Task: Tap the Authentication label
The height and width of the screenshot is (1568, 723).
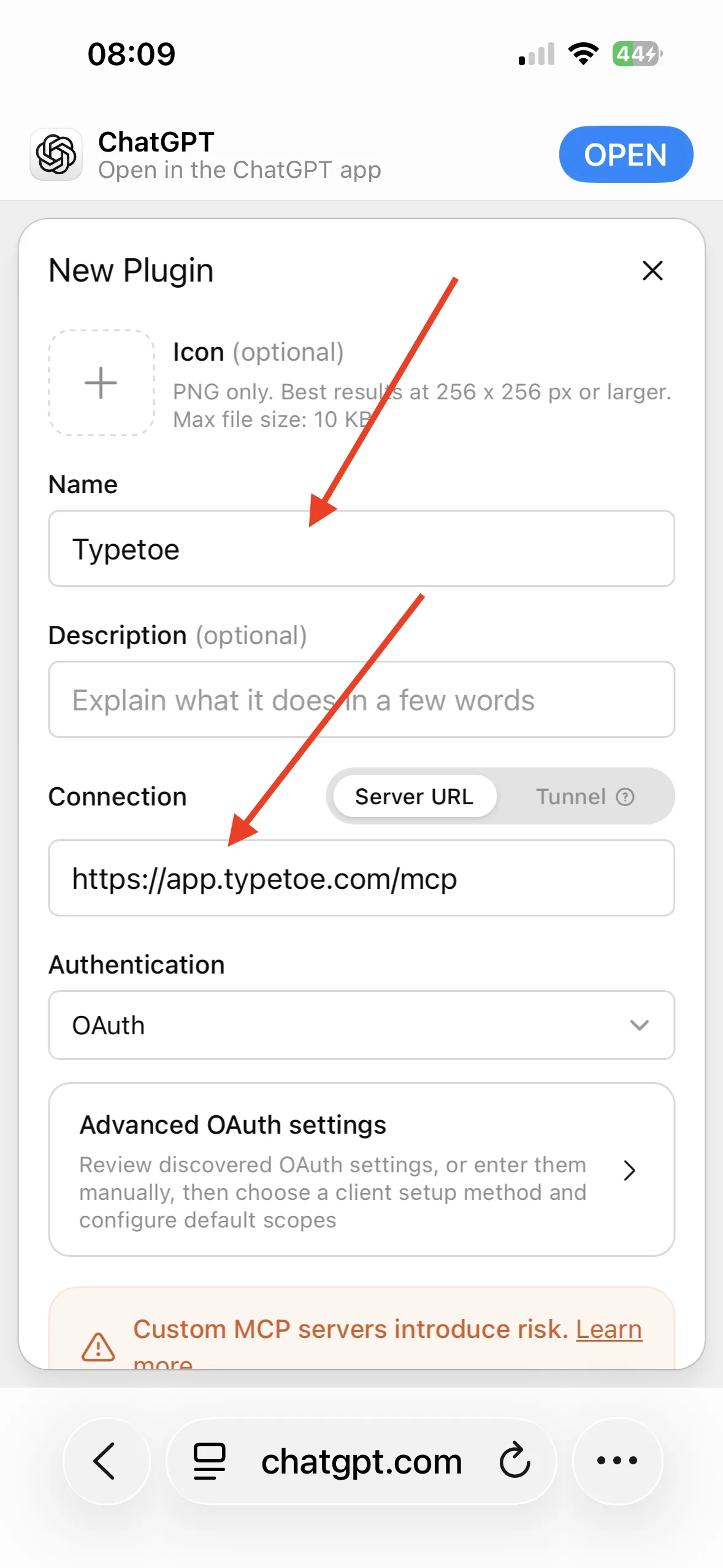Action: [x=137, y=965]
